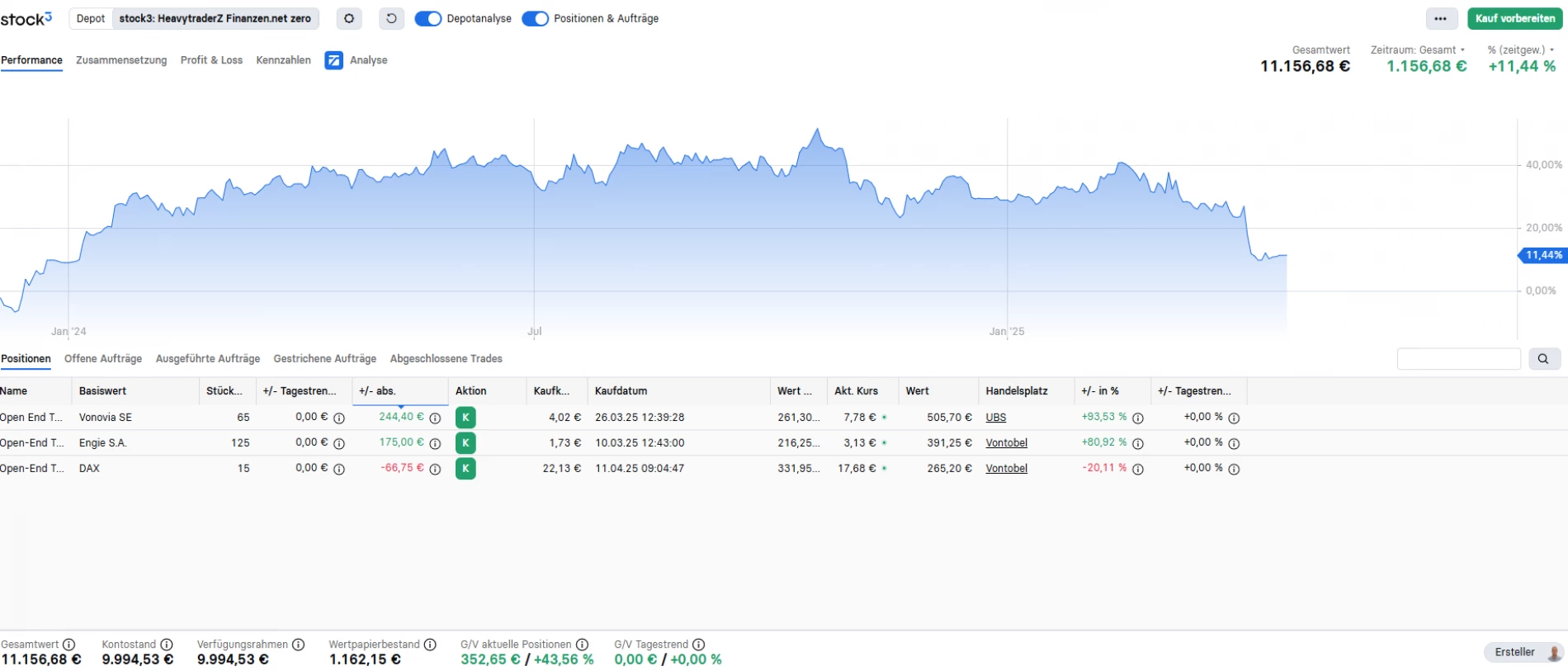Image resolution: width=1568 pixels, height=671 pixels.
Task: Switch to the Zusammensetzung tab
Action: (121, 60)
